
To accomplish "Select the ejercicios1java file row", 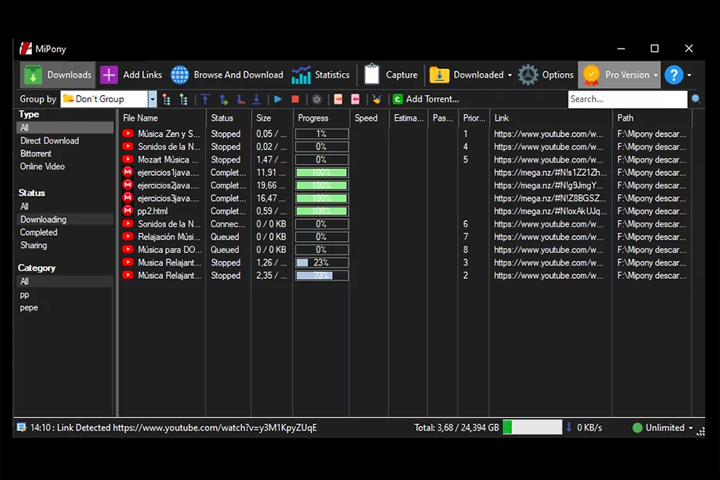I will pyautogui.click(x=404, y=172).
